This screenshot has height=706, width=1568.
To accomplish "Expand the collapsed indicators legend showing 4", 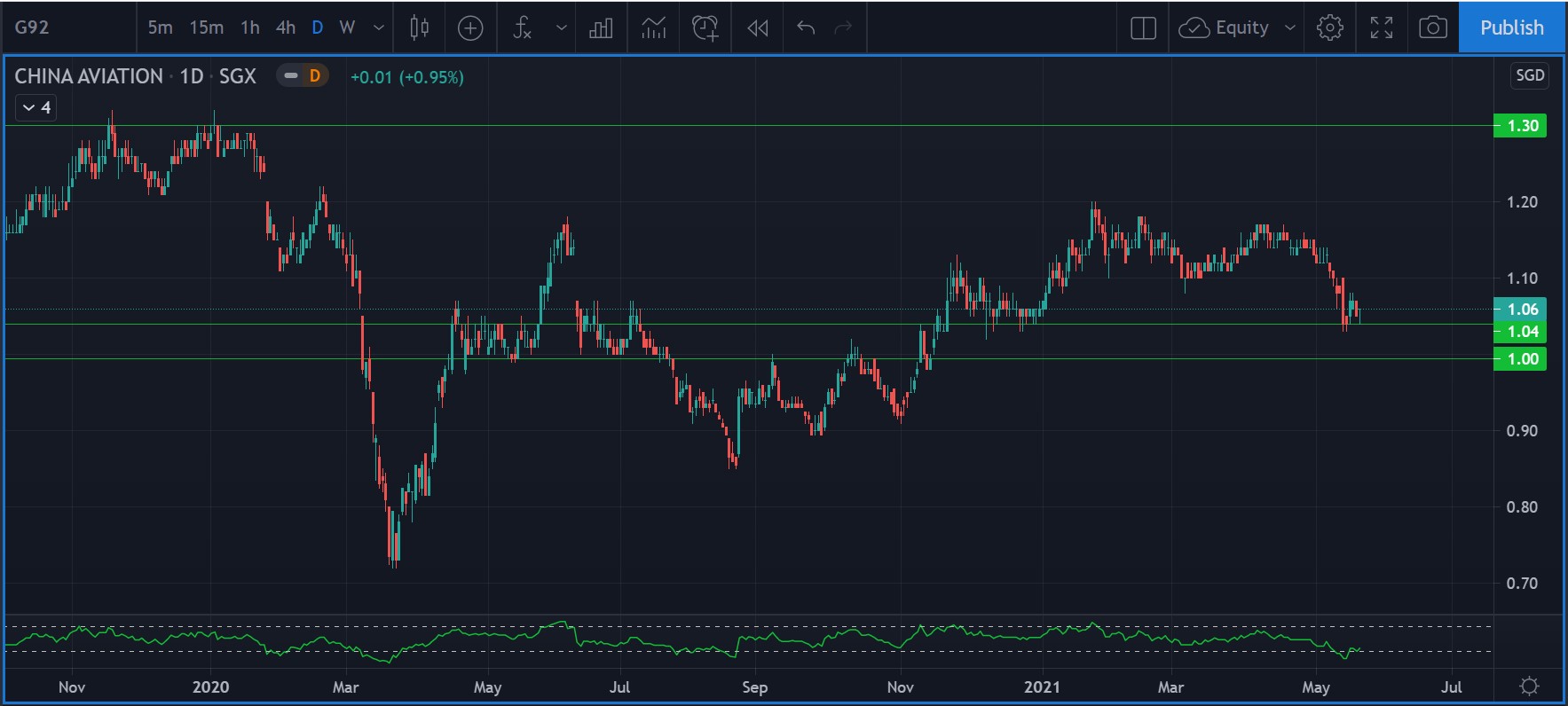I will click(36, 107).
